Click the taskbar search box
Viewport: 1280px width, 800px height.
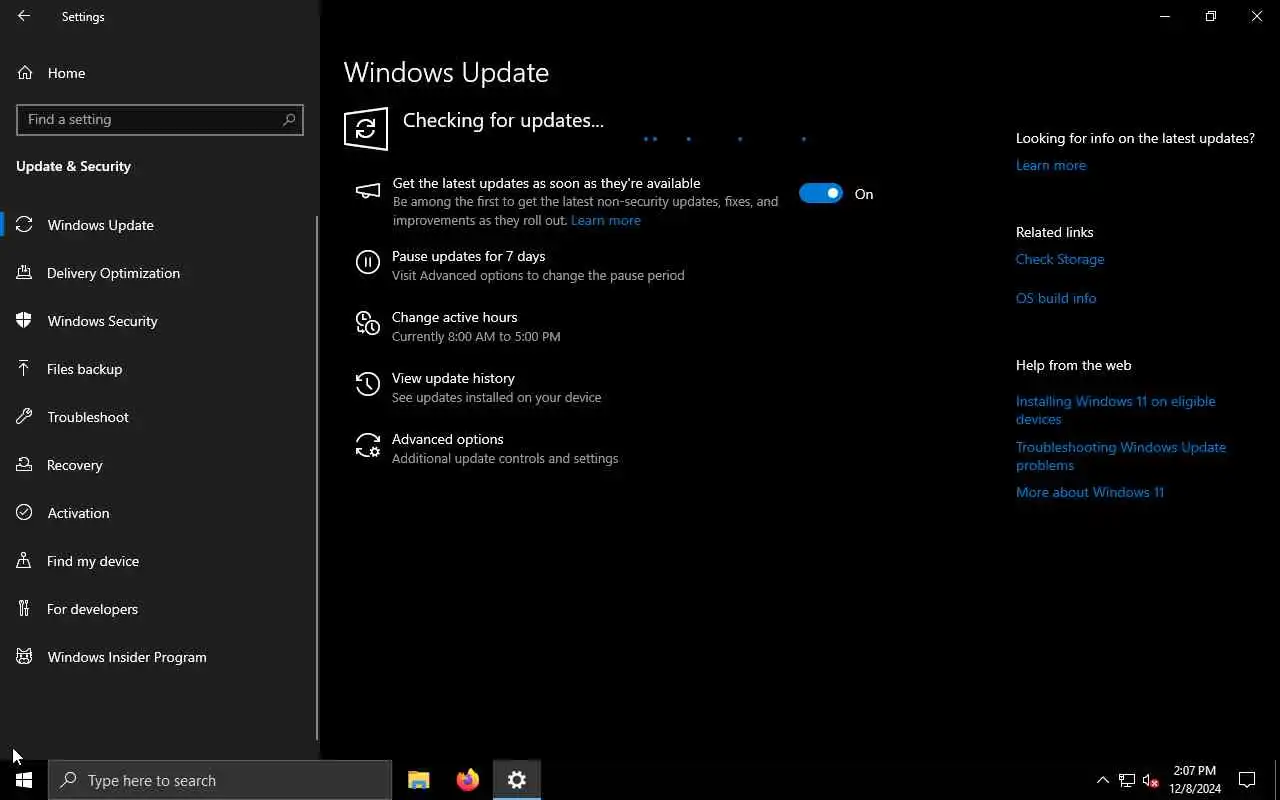pos(220,780)
